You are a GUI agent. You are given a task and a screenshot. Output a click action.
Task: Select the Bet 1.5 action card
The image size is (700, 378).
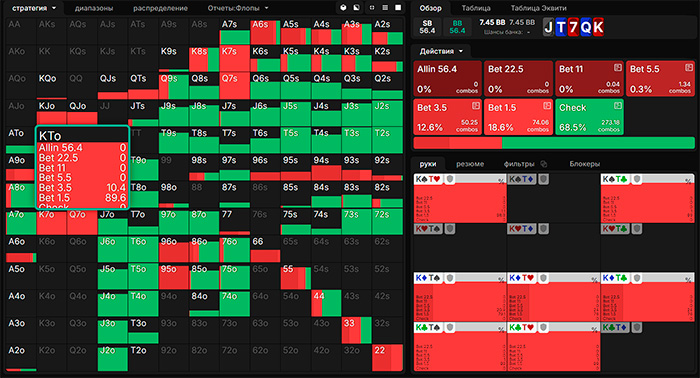[518, 117]
